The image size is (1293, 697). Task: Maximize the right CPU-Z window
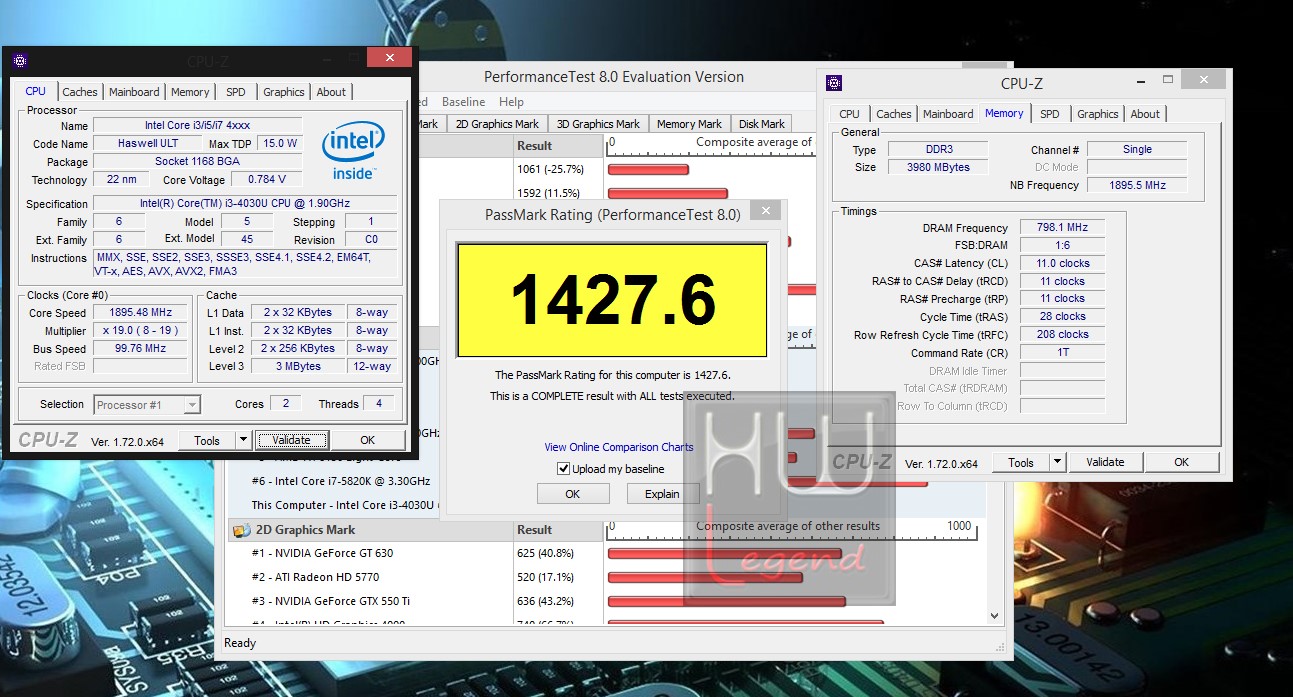coord(1167,80)
